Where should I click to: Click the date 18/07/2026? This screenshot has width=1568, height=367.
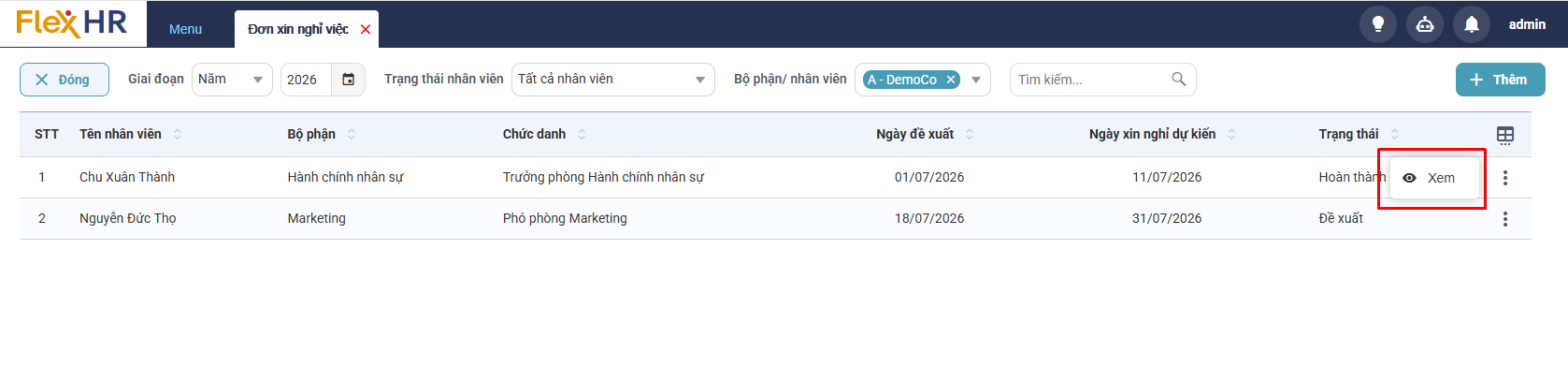[x=929, y=218]
